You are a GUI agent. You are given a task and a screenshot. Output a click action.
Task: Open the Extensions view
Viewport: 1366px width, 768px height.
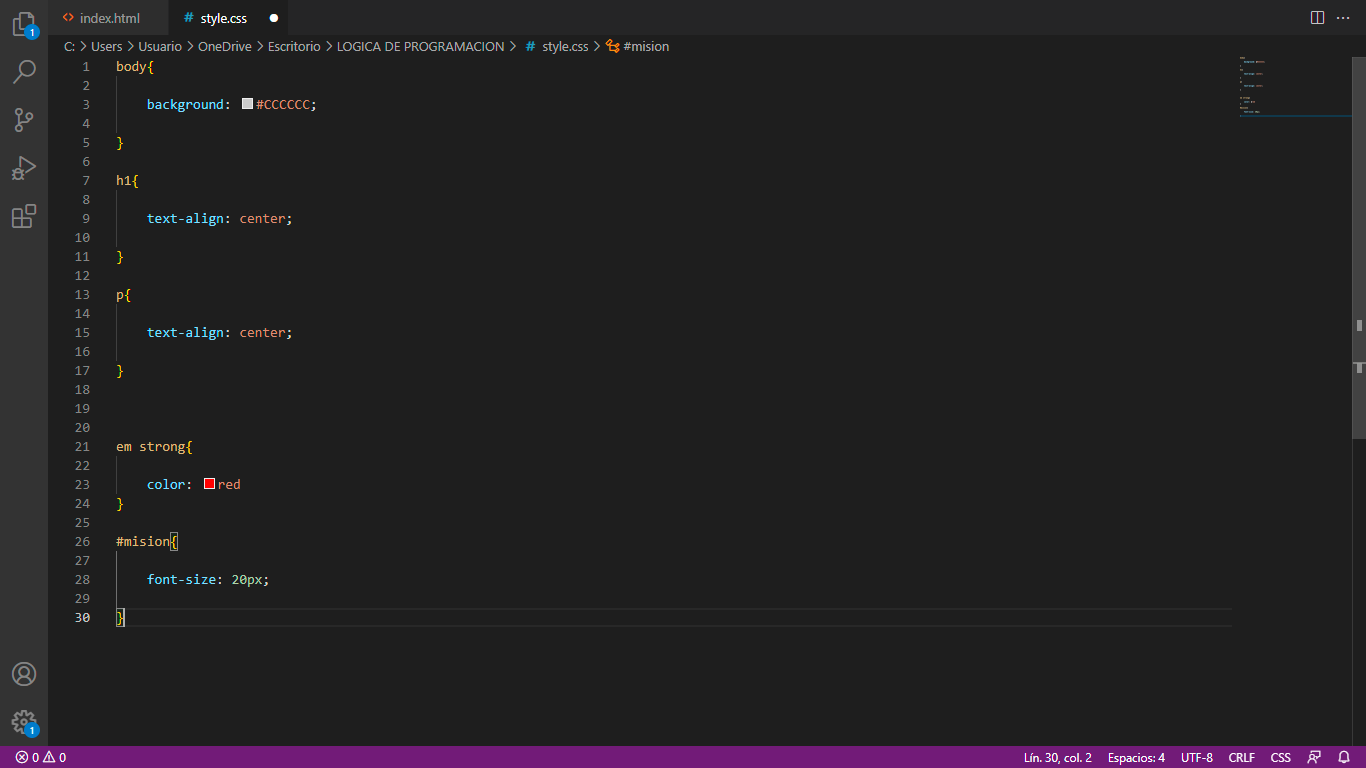(24, 216)
